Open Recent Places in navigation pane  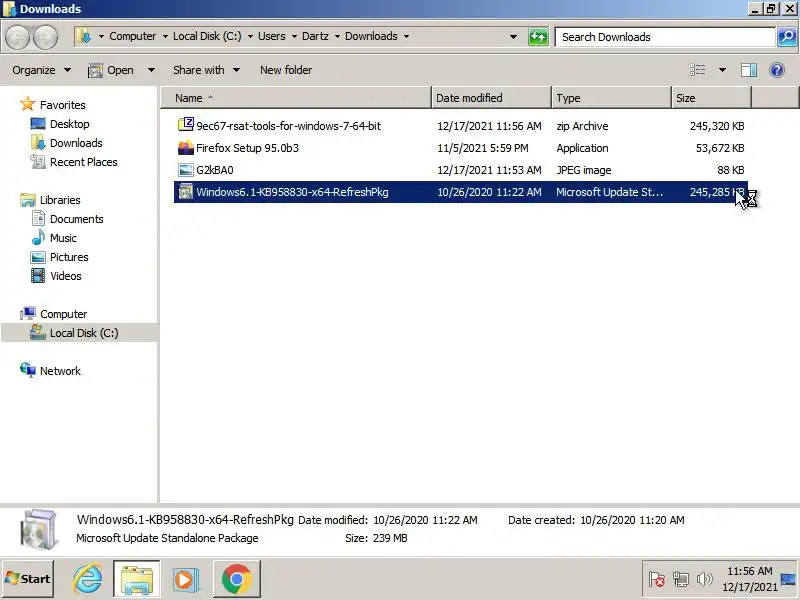(x=84, y=162)
